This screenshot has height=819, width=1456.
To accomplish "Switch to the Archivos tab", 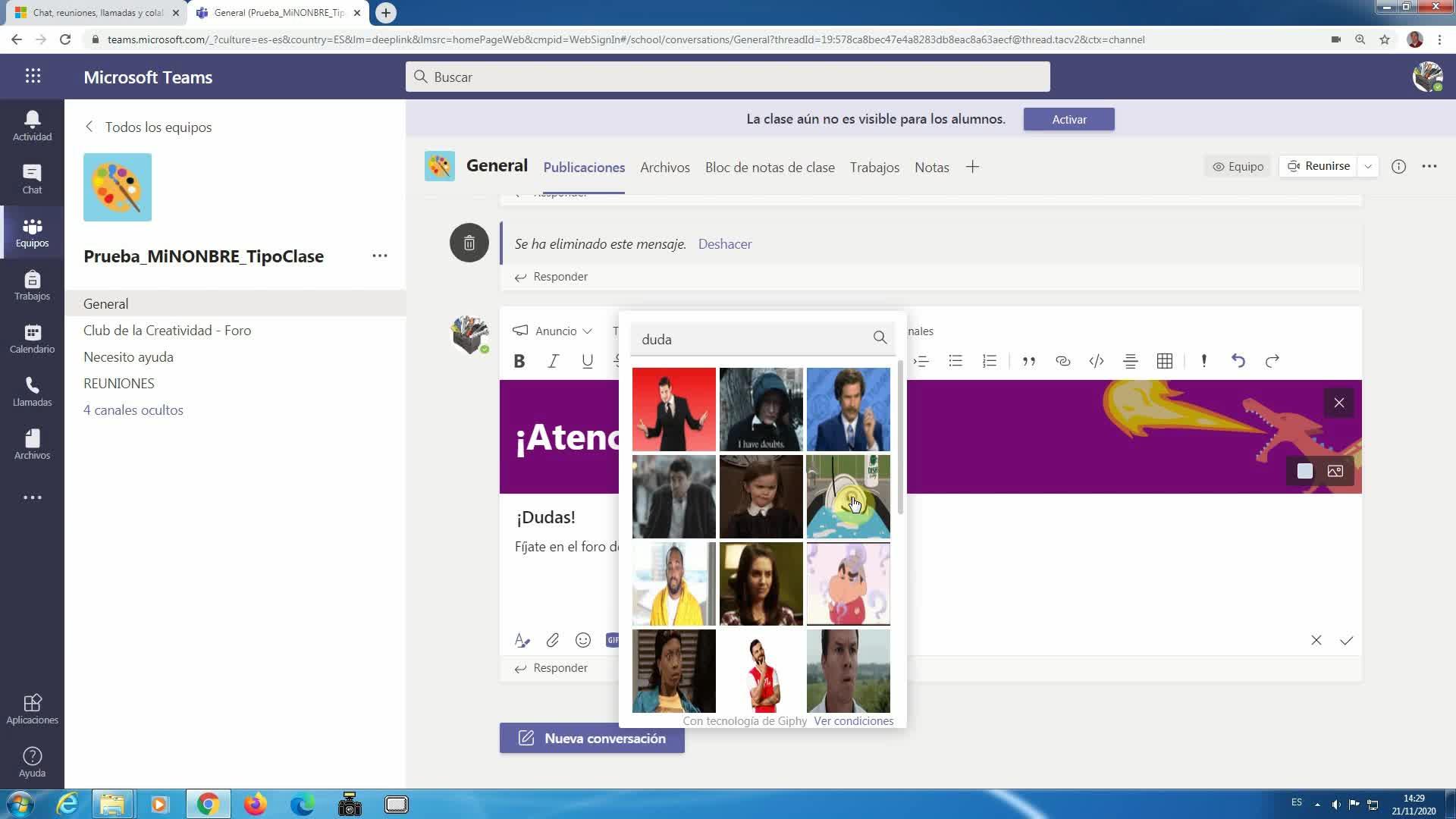I will [x=664, y=168].
